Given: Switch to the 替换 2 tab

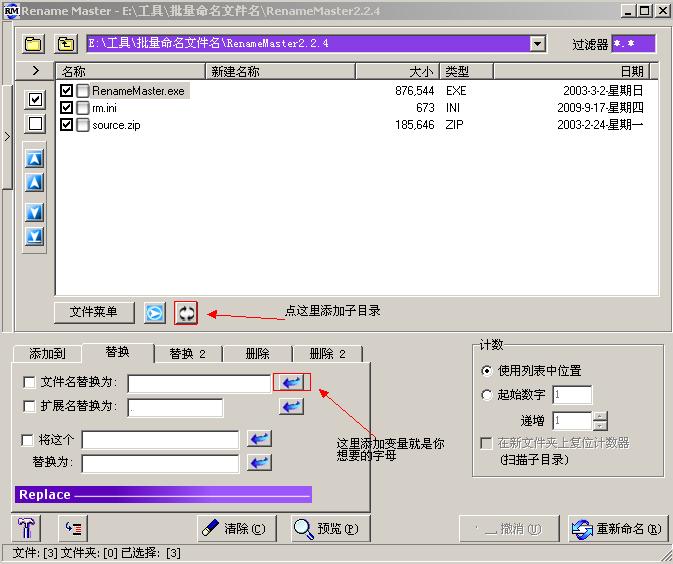Looking at the screenshot, I should pos(188,354).
